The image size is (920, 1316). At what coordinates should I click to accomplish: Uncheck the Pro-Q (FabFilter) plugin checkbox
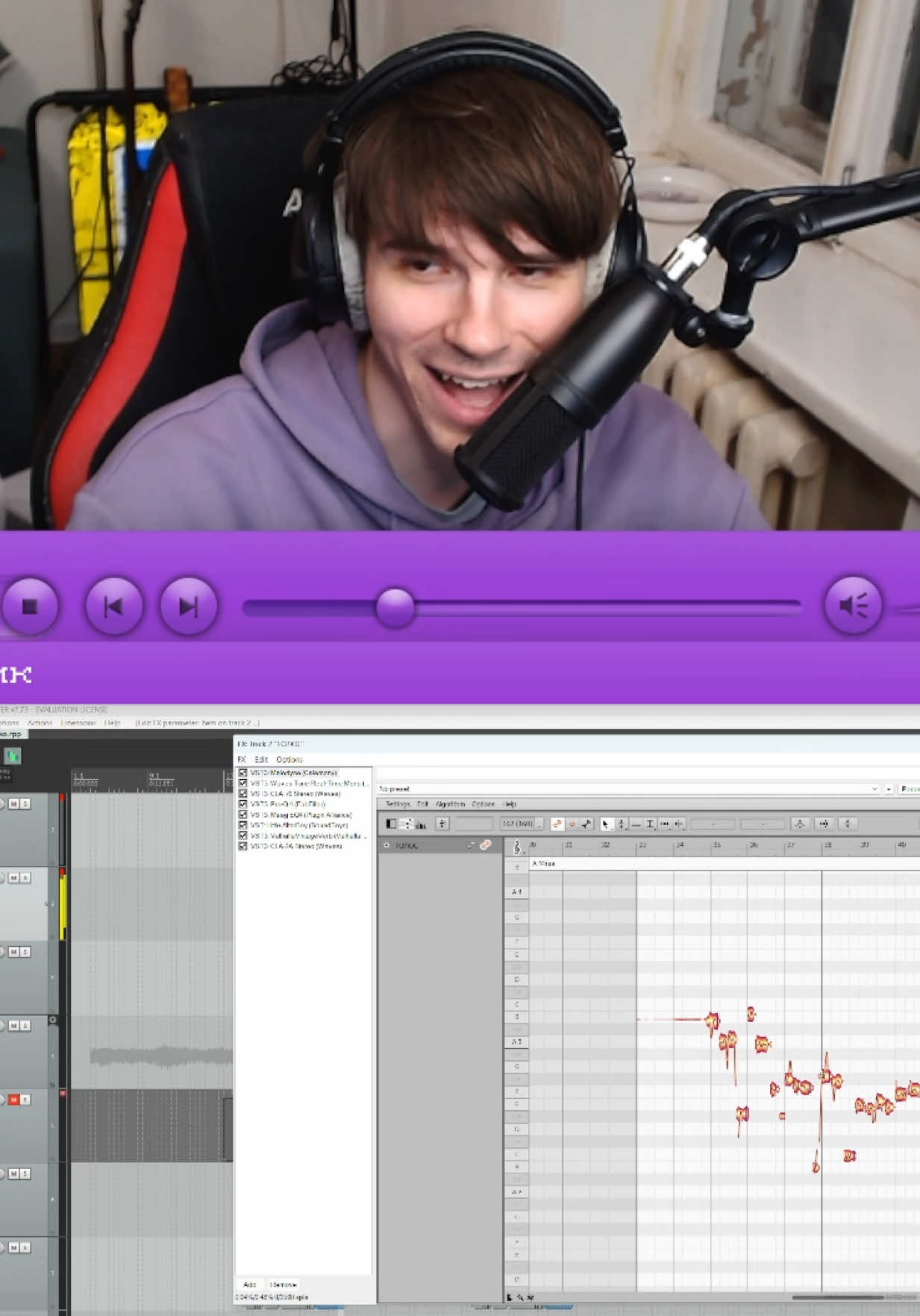[x=242, y=804]
